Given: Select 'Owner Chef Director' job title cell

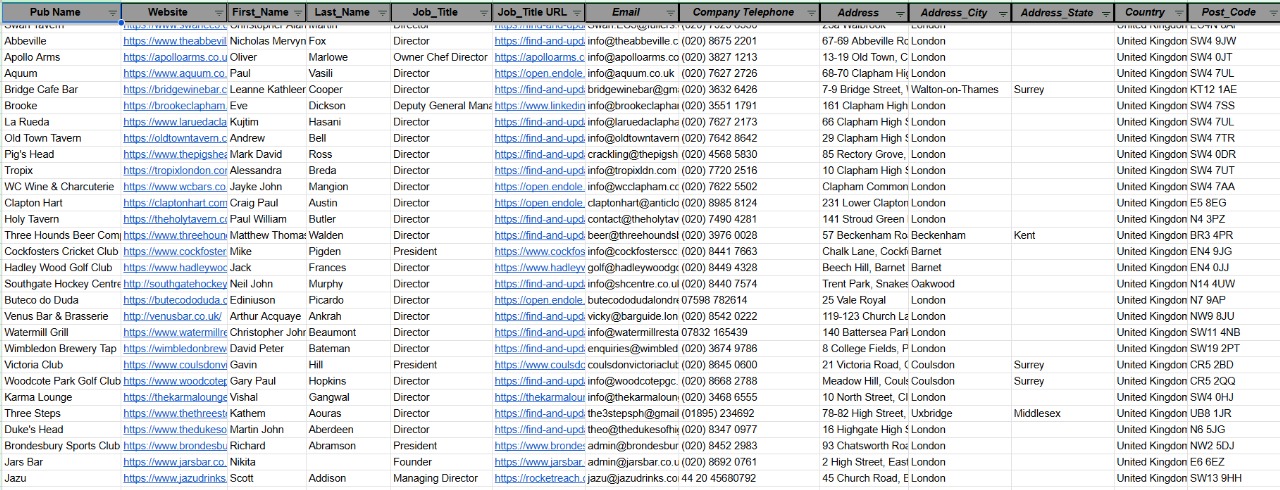Looking at the screenshot, I should [442, 57].
